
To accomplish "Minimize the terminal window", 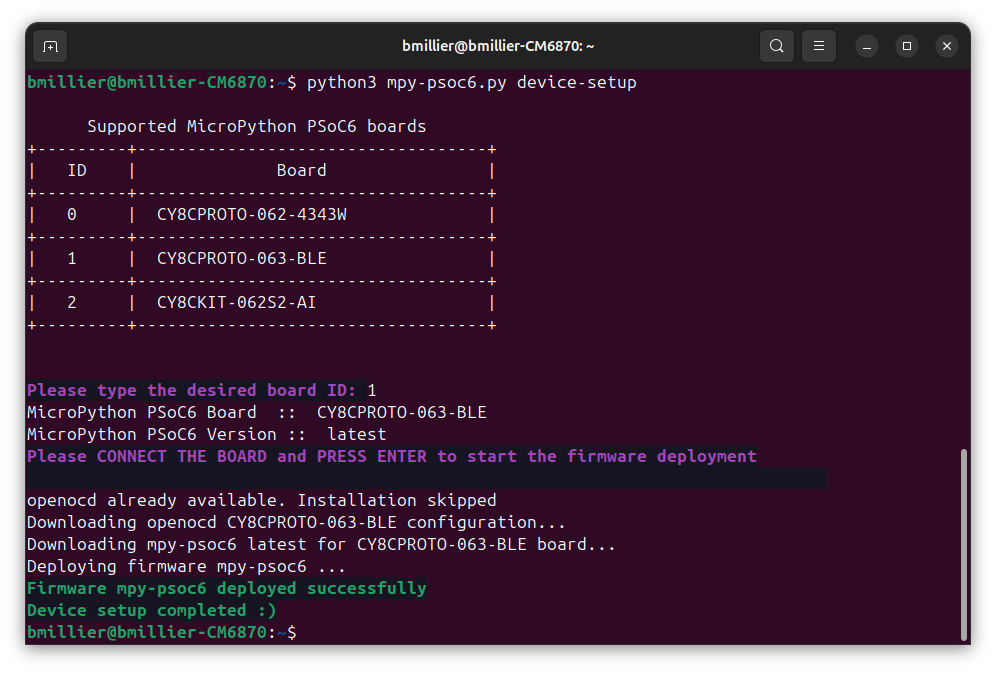I will pos(866,46).
